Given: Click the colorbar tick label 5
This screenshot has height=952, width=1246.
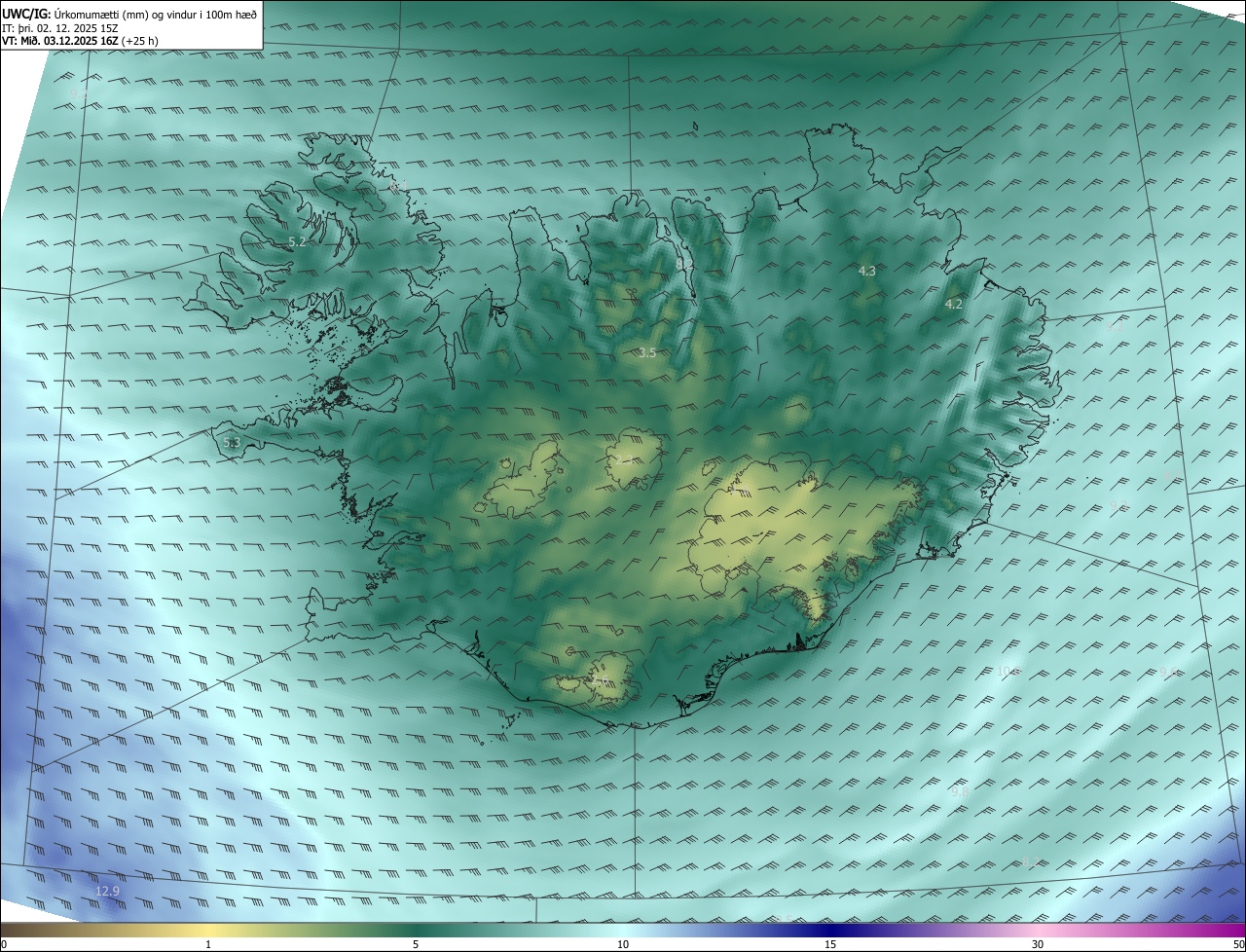Looking at the screenshot, I should tap(416, 944).
